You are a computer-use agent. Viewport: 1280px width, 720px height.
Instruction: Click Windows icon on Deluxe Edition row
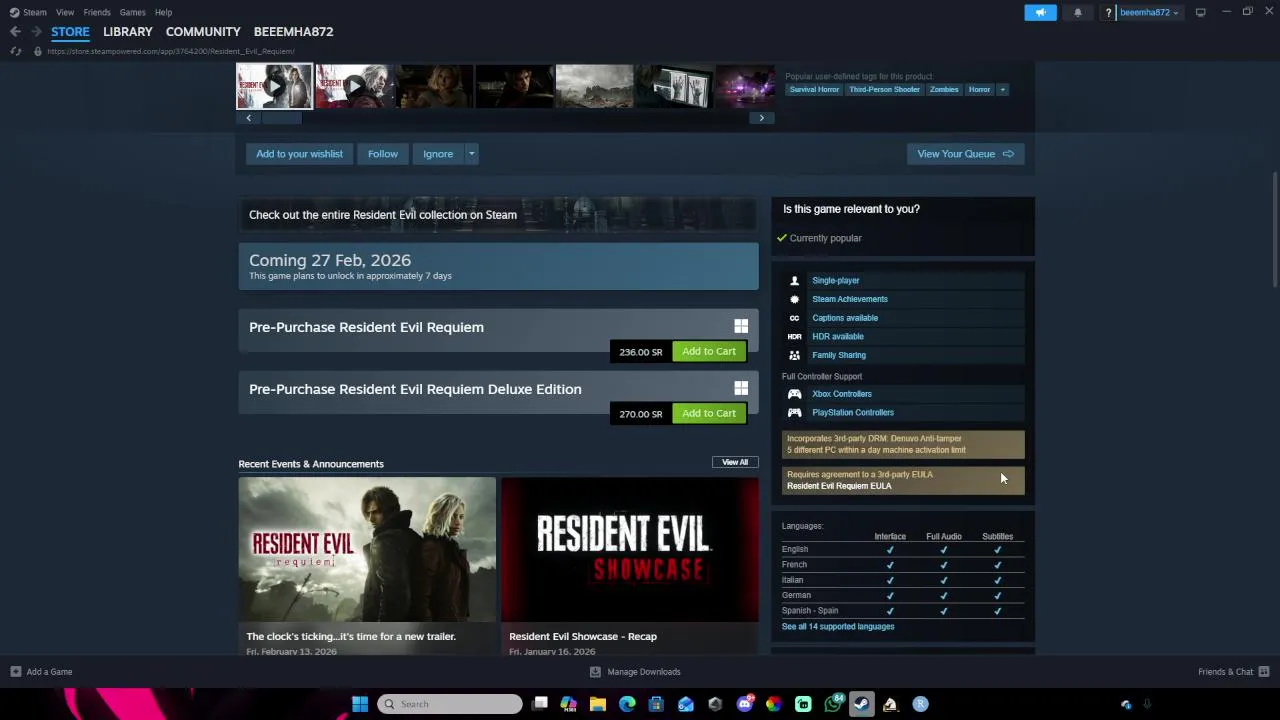click(741, 388)
